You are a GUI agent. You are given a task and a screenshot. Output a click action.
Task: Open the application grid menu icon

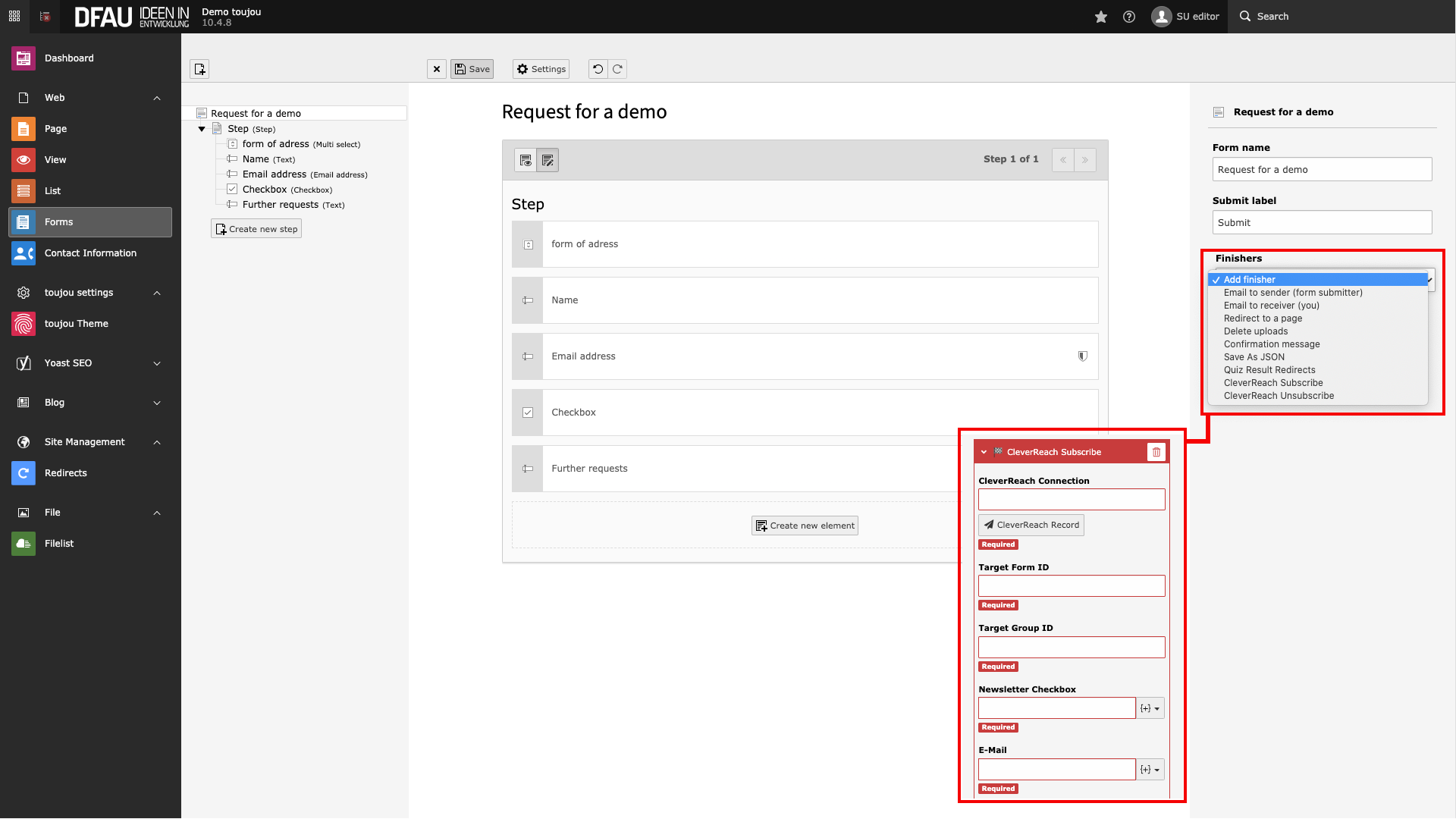(x=14, y=16)
